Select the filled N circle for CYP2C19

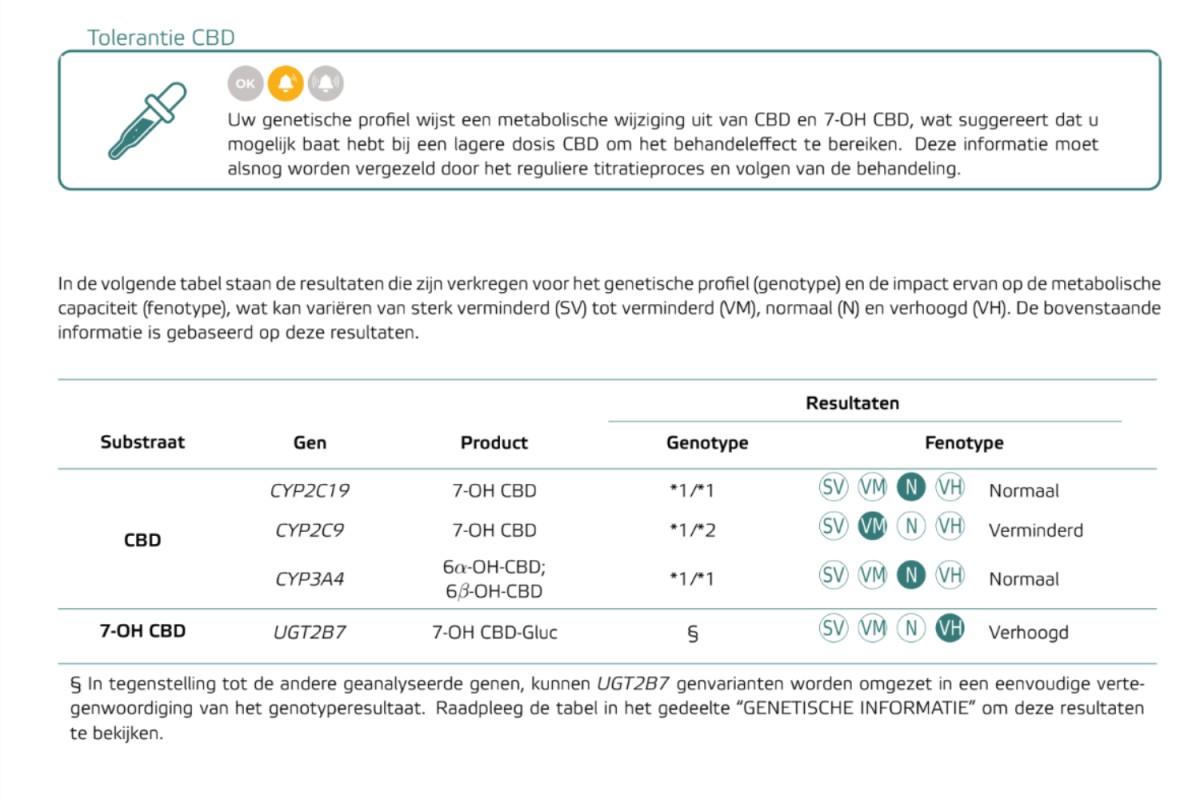pos(910,488)
